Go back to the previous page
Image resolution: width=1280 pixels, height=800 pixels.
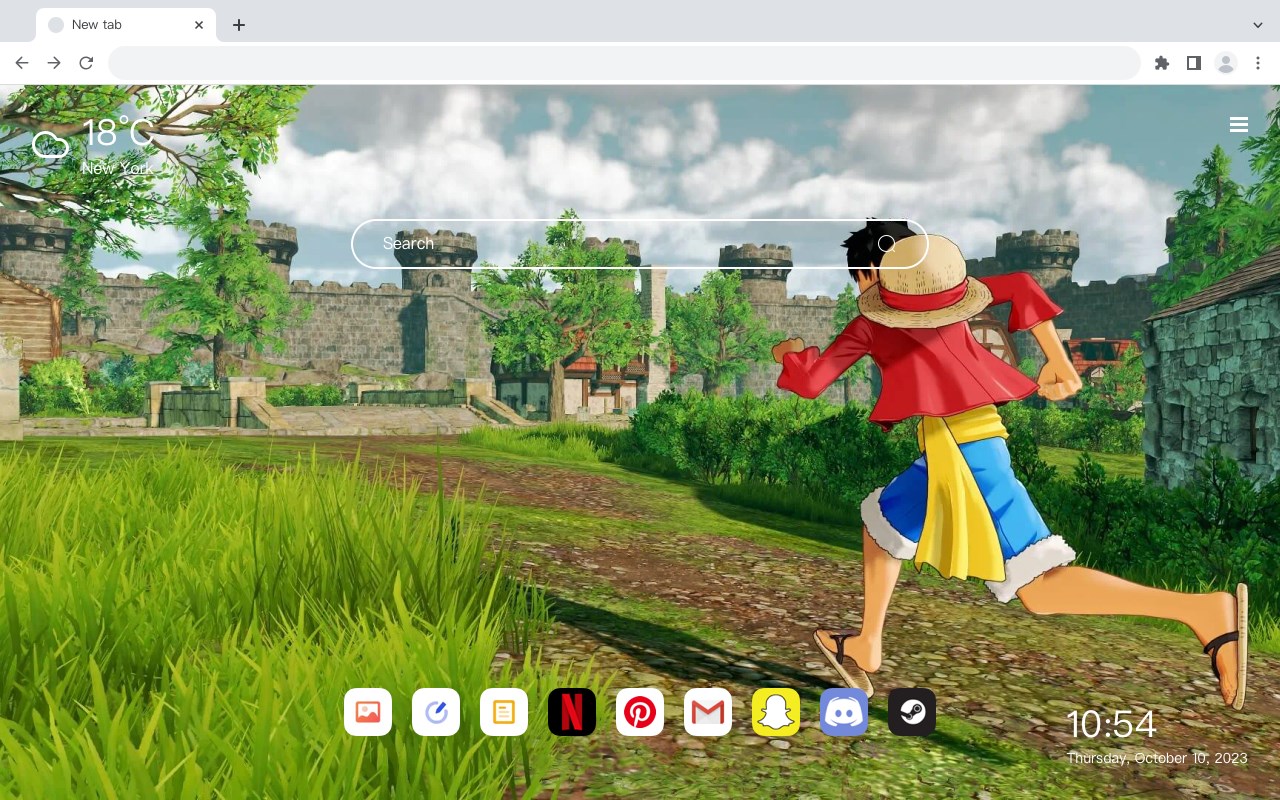pos(22,63)
